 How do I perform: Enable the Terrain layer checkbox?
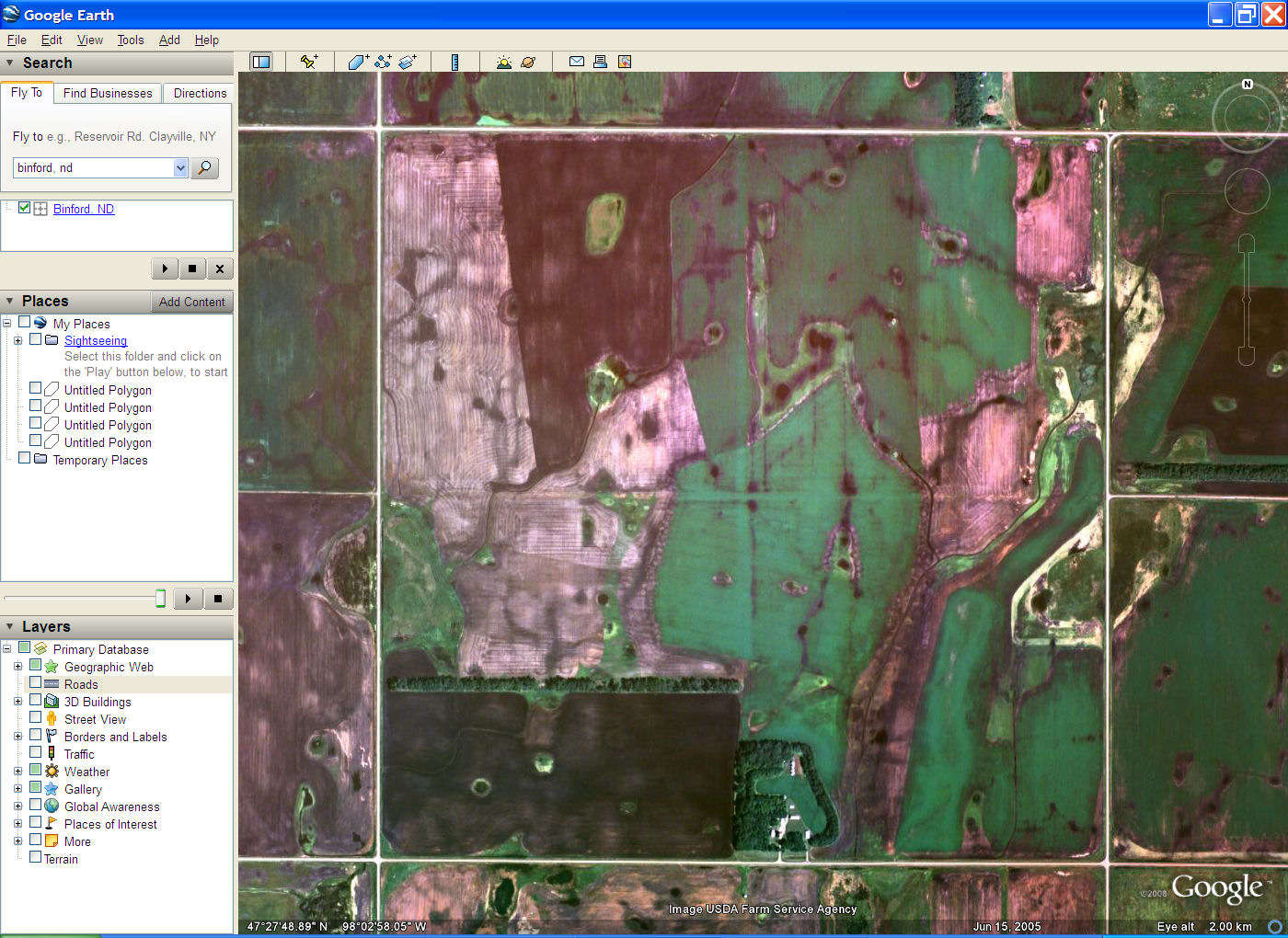click(x=35, y=858)
